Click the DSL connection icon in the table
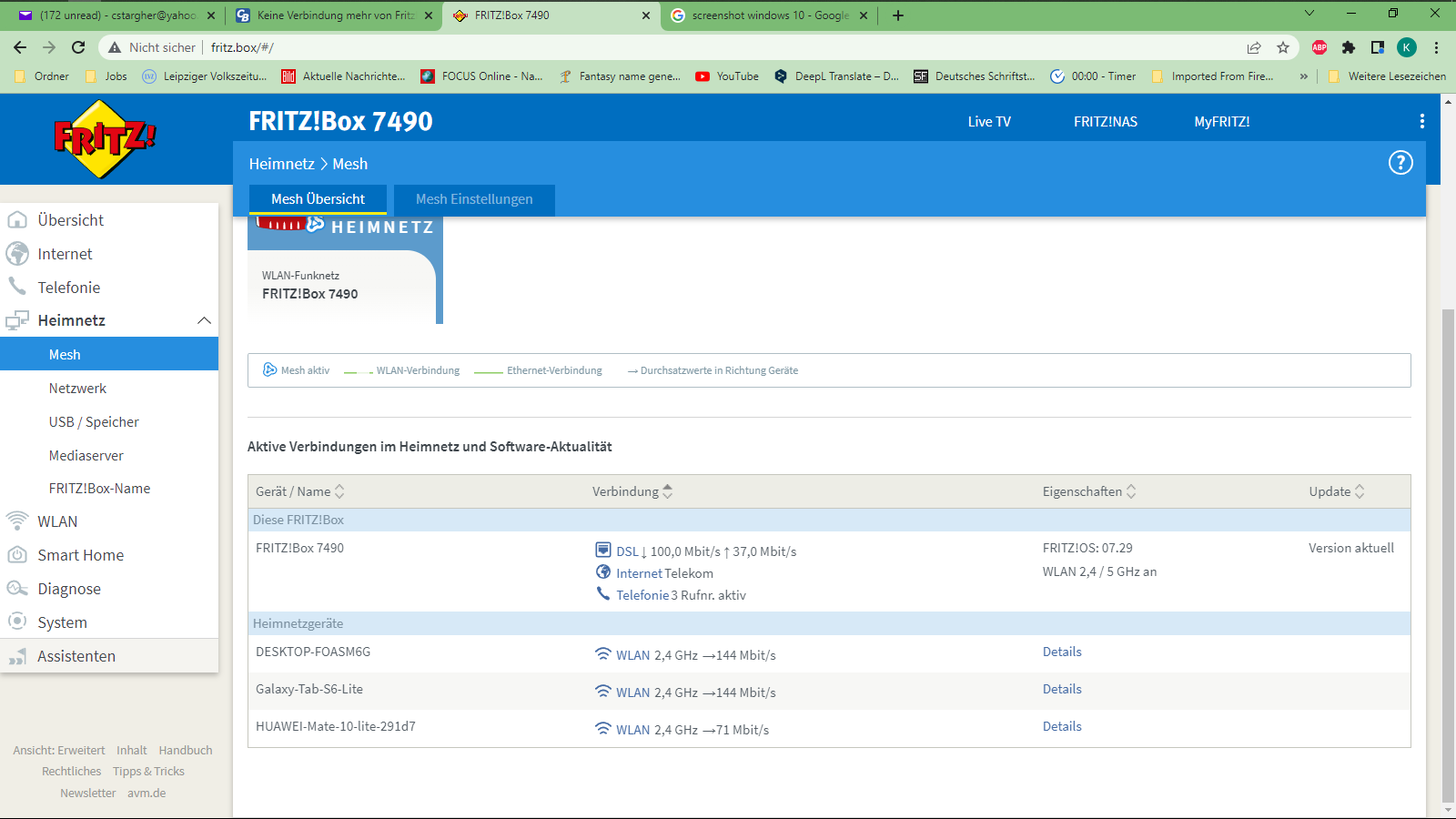The width and height of the screenshot is (1456, 819). (602, 550)
